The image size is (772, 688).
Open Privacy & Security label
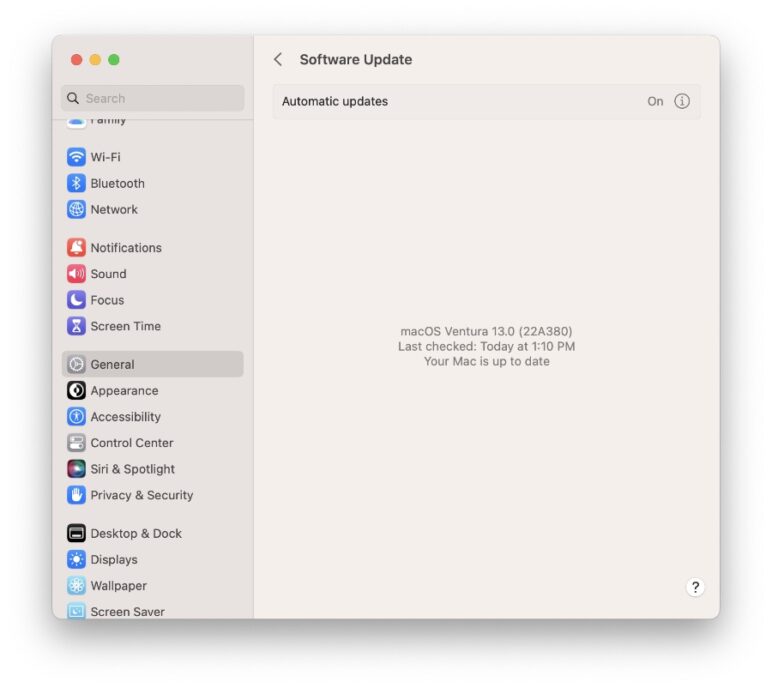click(142, 495)
